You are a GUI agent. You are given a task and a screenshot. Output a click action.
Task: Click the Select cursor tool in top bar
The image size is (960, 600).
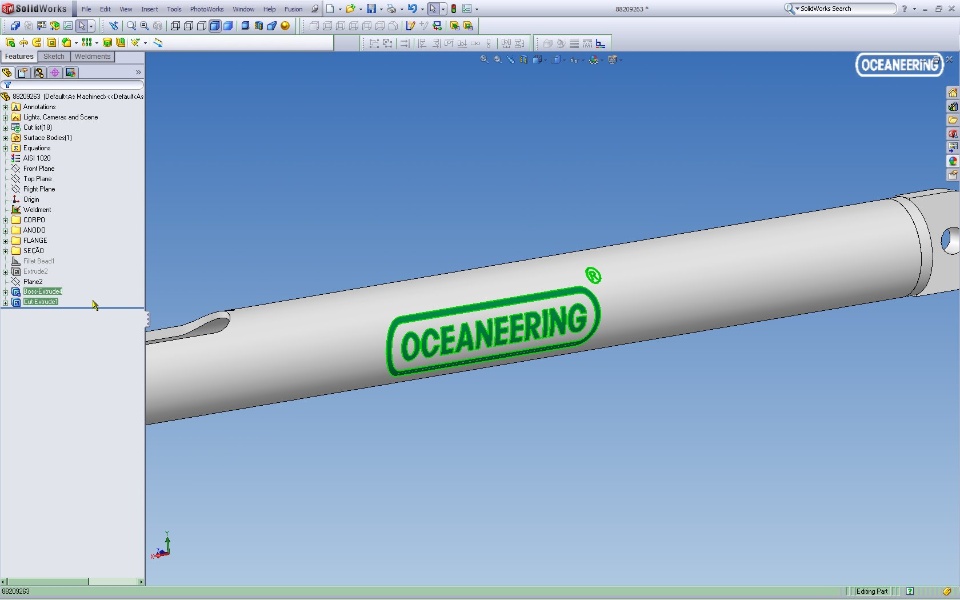(433, 9)
